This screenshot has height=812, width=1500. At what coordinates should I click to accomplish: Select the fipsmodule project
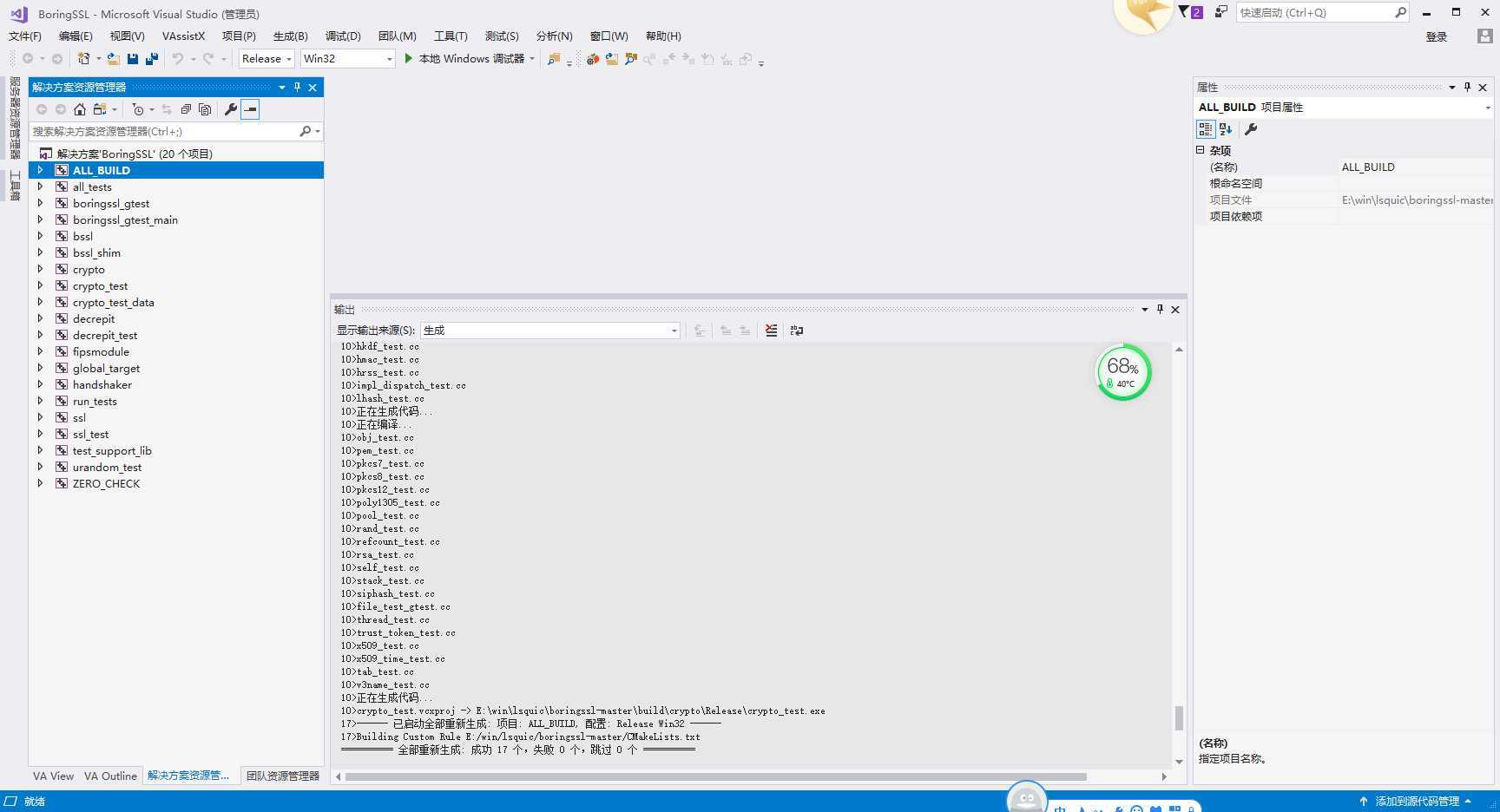(101, 351)
